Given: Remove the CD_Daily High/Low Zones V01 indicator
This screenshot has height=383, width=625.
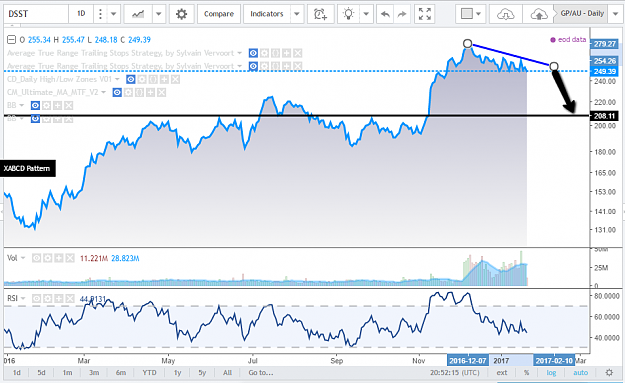Looking at the screenshot, I should pos(175,79).
